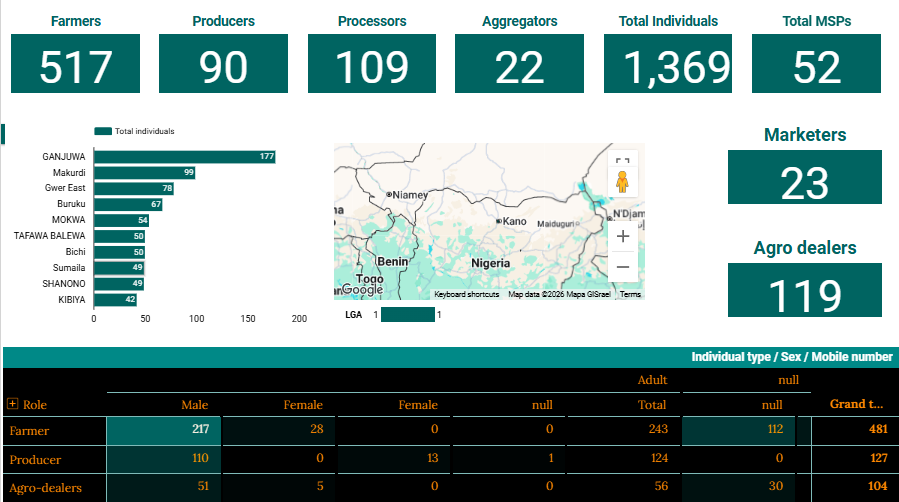
Task: Click Producer adult total 124
Action: click(x=624, y=460)
